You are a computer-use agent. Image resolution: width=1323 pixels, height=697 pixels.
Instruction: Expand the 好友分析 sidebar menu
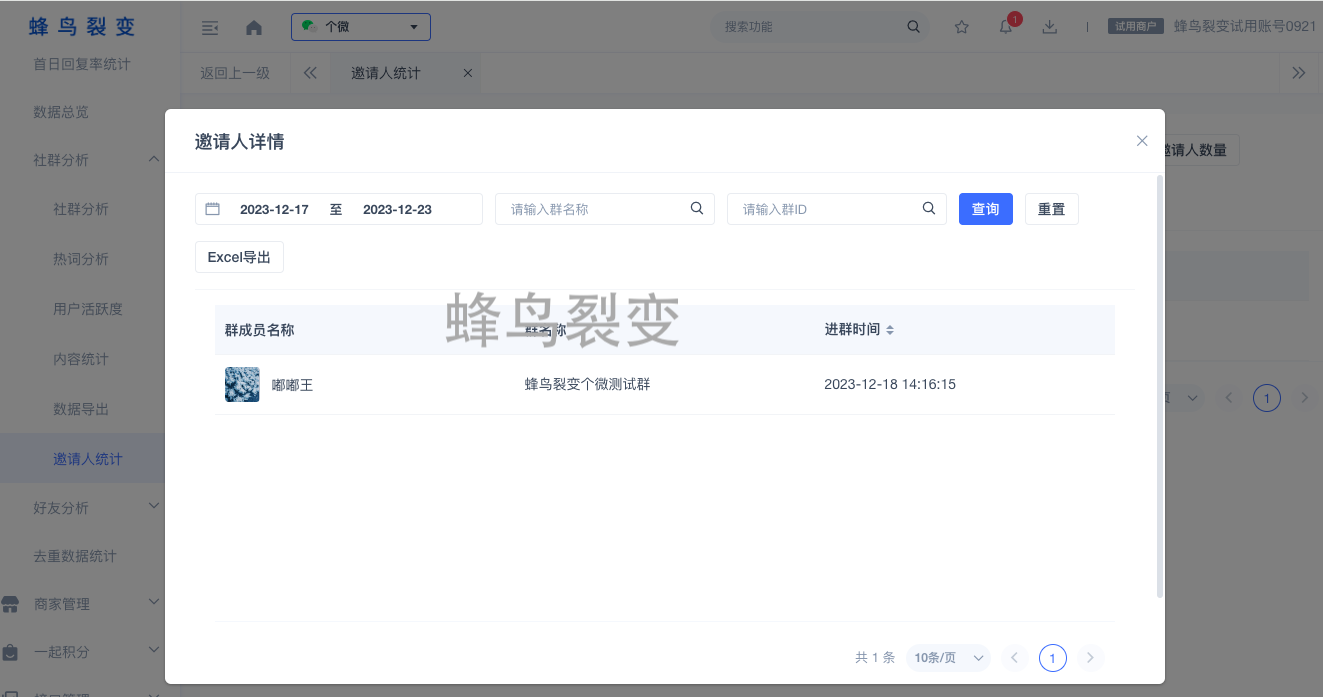coord(153,507)
